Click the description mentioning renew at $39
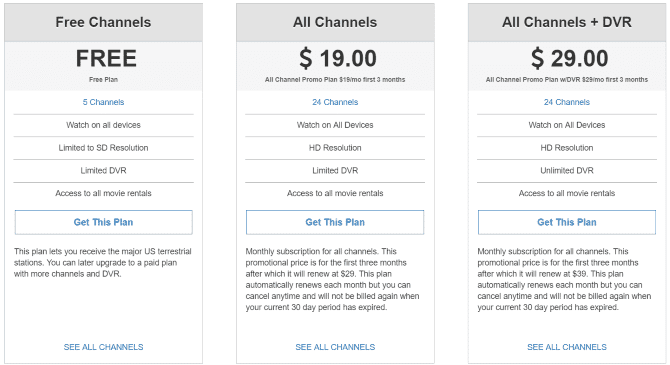 tap(564, 279)
